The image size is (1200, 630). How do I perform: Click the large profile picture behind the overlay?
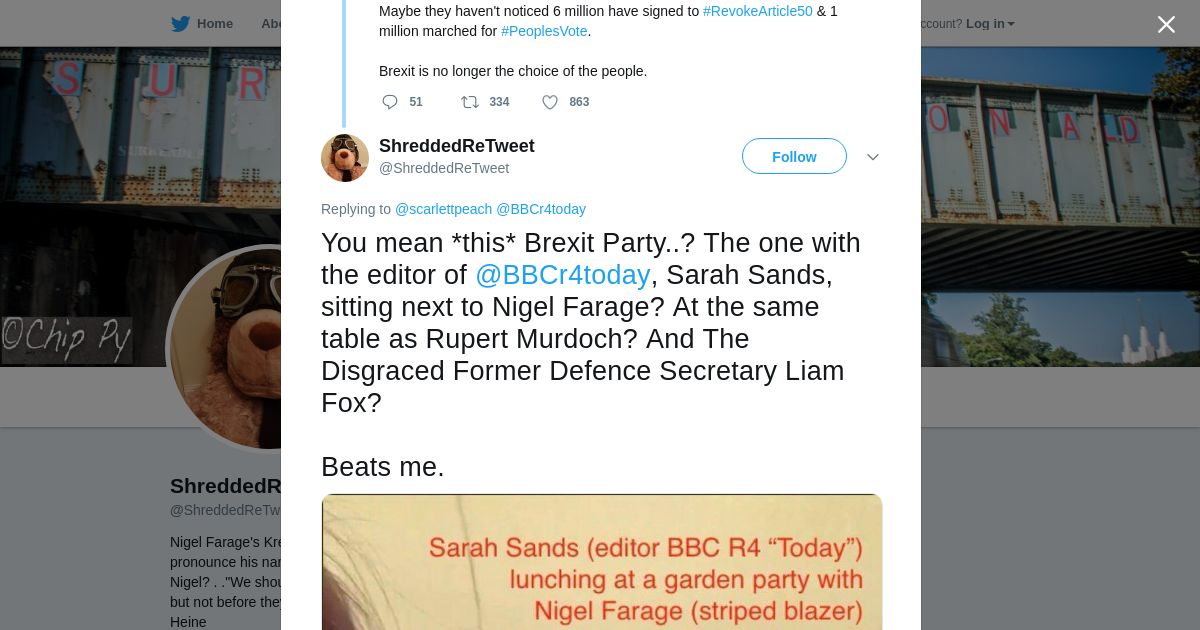pos(225,350)
